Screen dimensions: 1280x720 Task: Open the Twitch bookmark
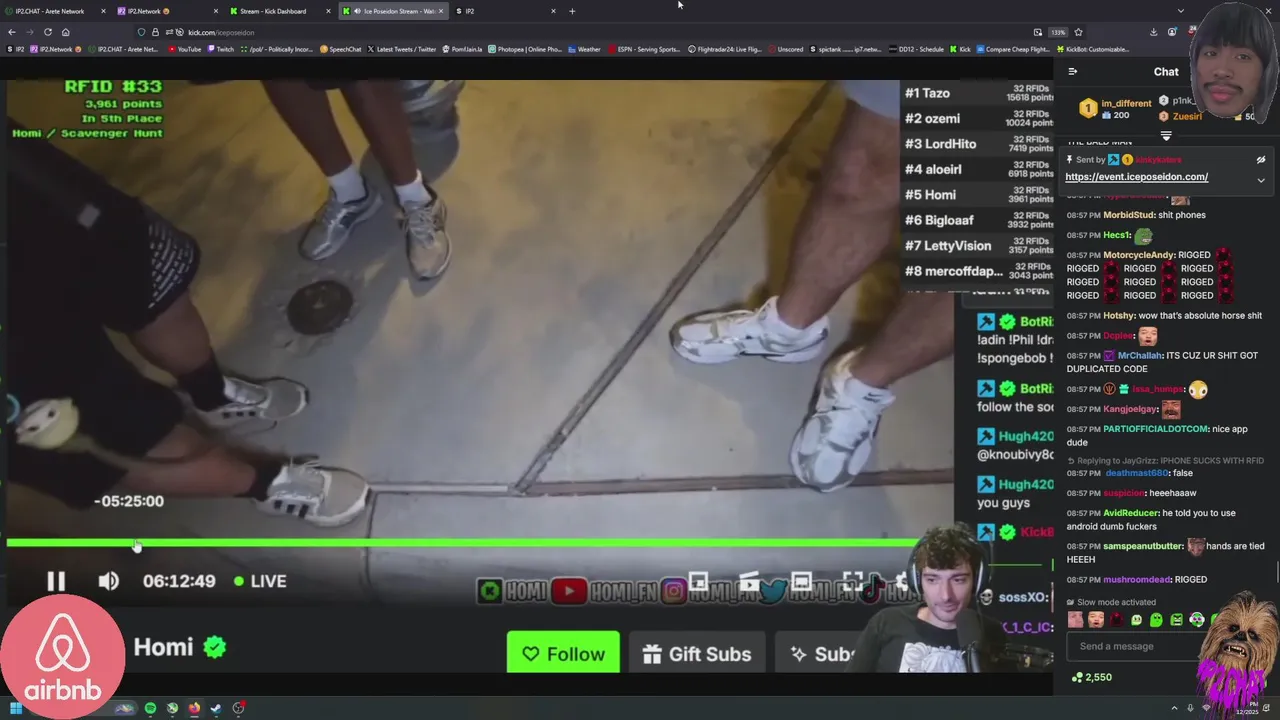[221, 49]
